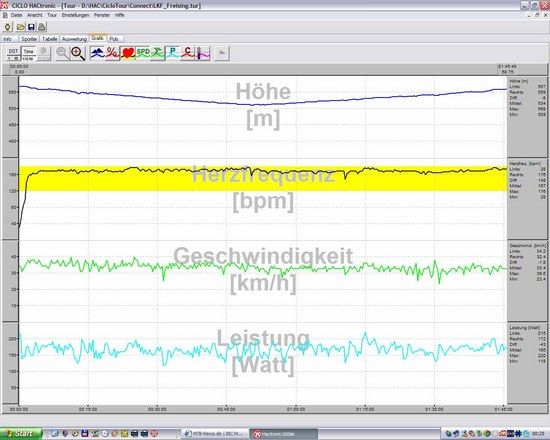Viewport: 550px width, 440px height.
Task: Toggle the heart rate curve icon
Action: [x=128, y=53]
